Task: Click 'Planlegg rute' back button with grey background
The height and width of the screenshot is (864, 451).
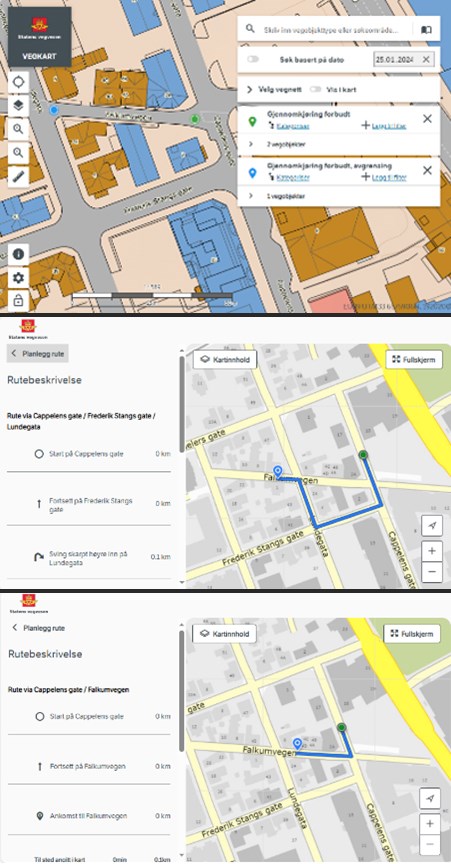Action: (37, 354)
